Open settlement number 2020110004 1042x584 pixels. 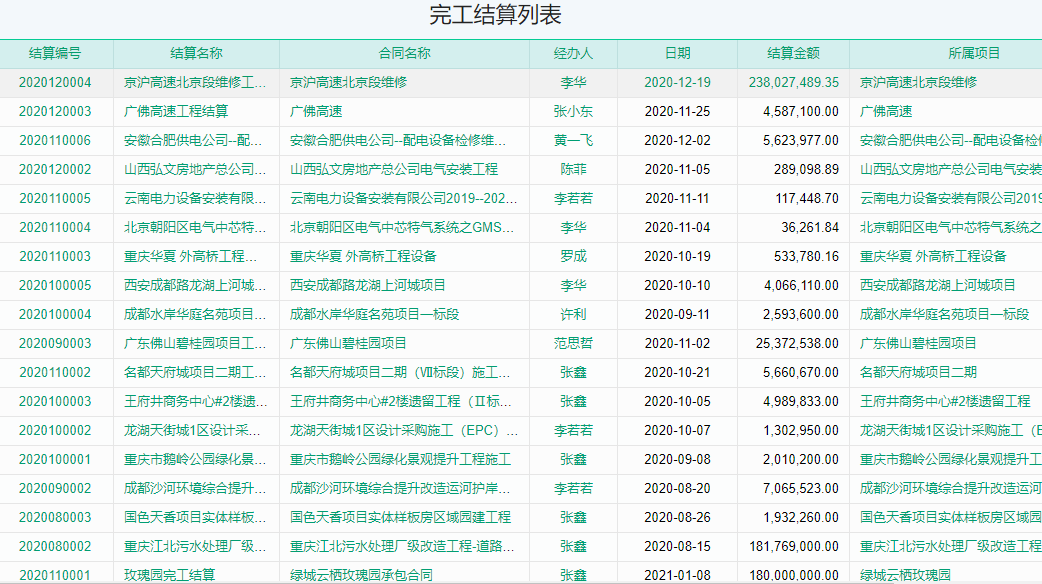click(55, 228)
